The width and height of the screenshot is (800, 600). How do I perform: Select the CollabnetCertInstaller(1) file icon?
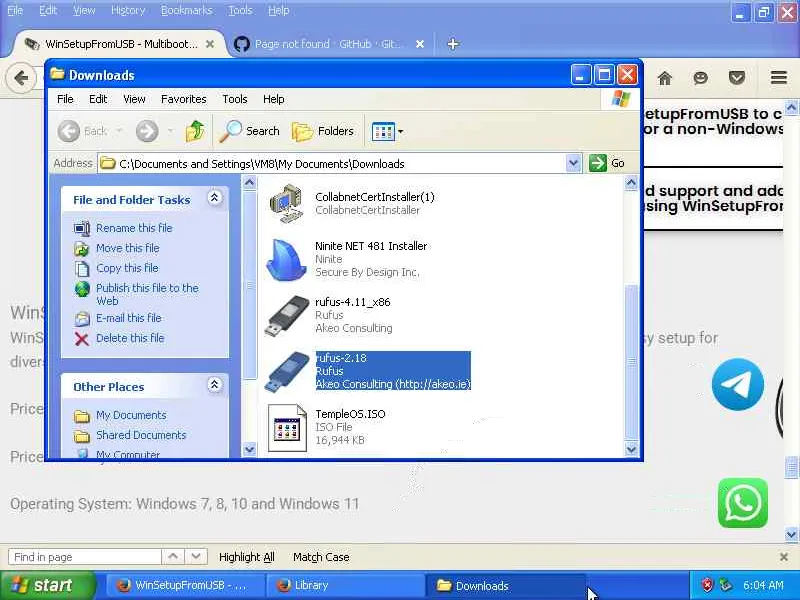pos(287,204)
